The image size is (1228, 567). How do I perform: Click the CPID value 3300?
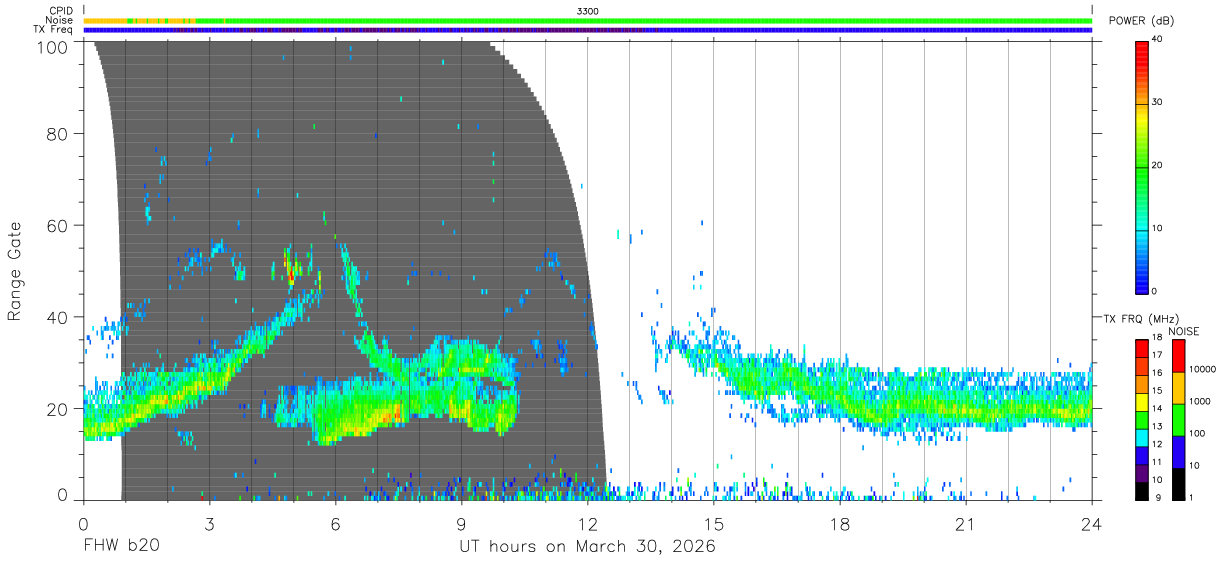point(588,11)
